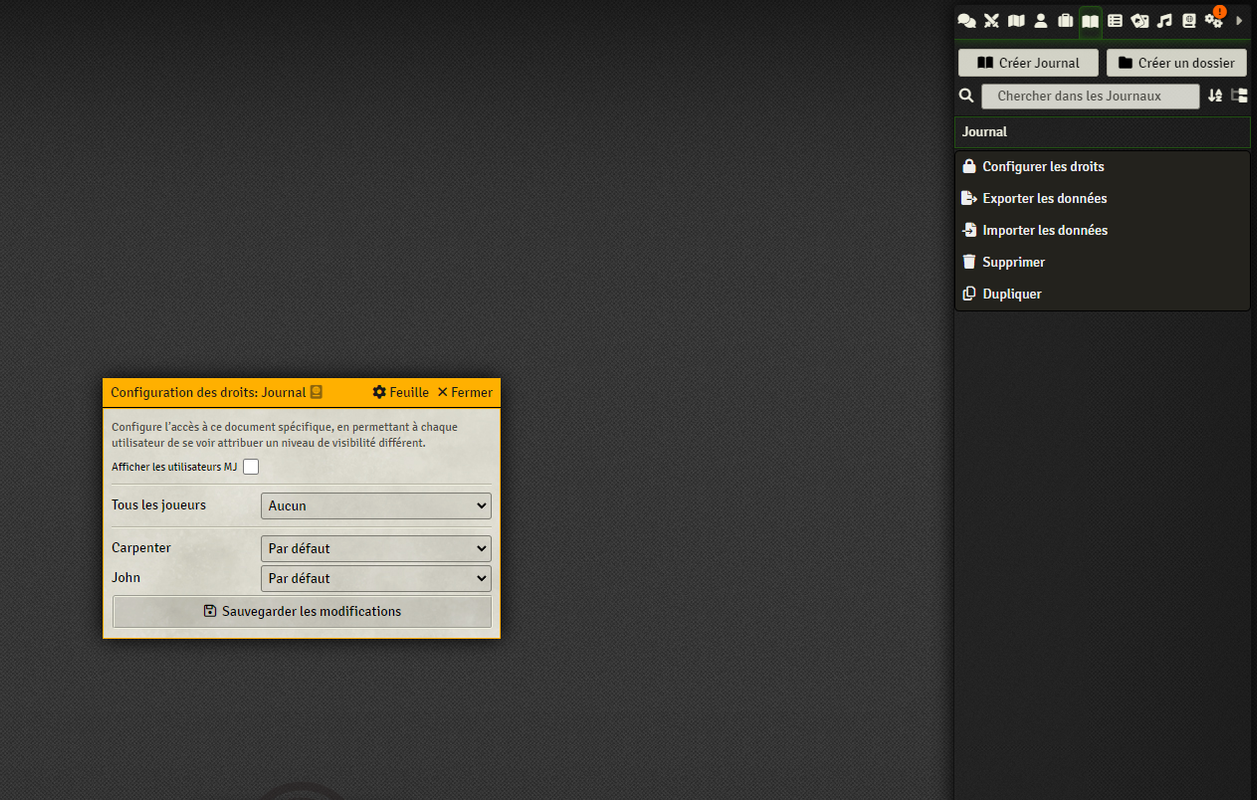Click the Configuration des droits: Journal title
The width and height of the screenshot is (1257, 800).
[x=208, y=392]
